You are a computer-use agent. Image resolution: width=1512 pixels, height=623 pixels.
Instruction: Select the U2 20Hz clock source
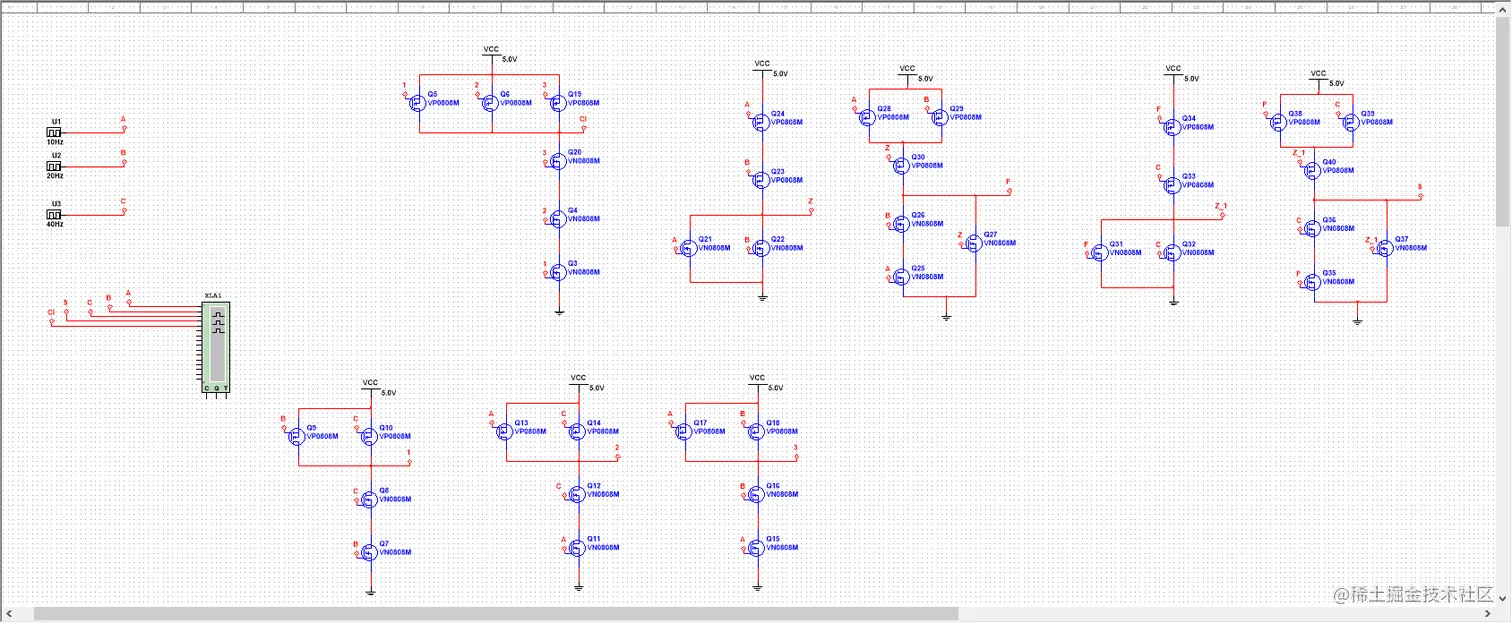(56, 166)
